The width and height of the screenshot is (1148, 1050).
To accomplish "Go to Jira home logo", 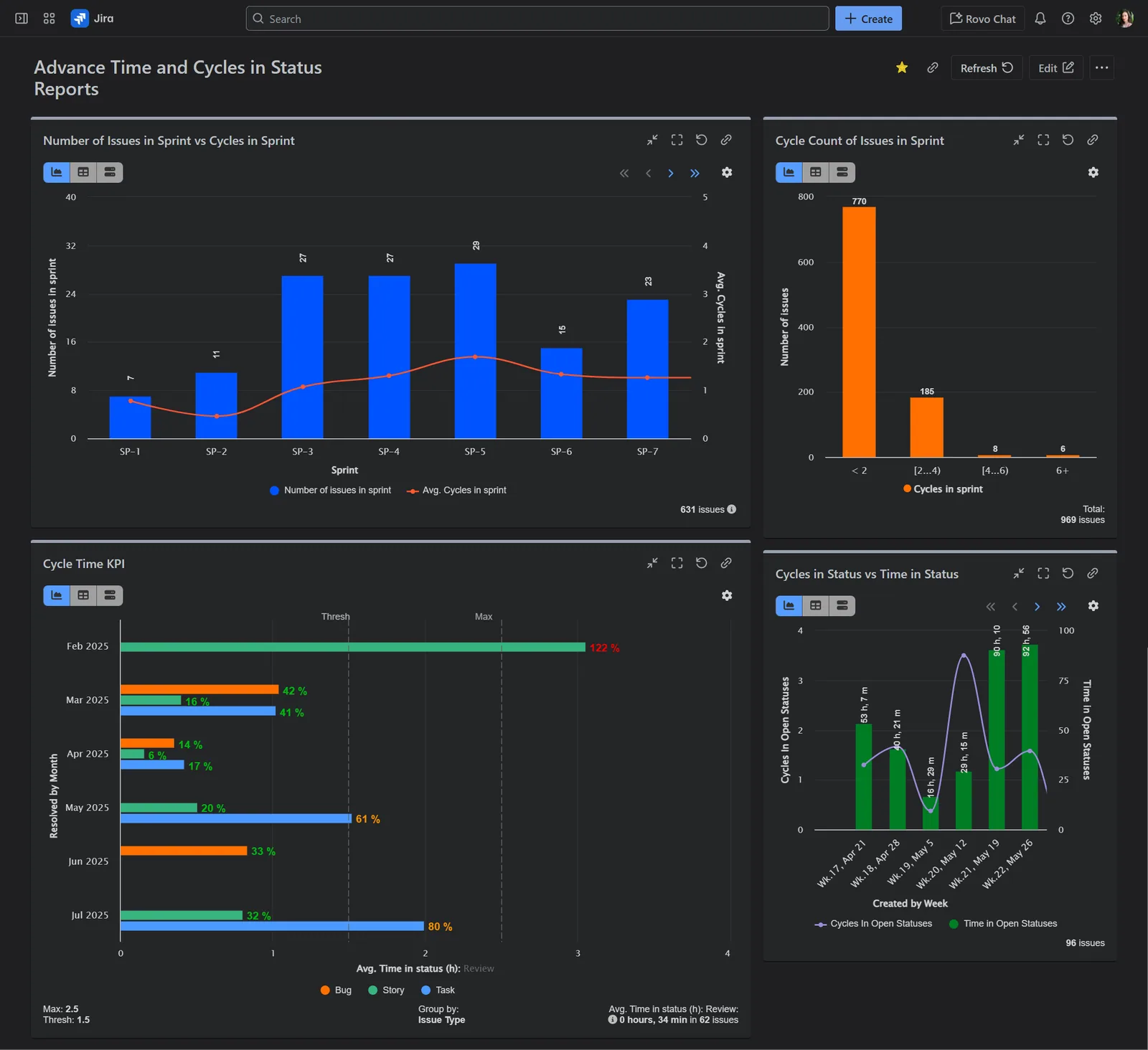I will (x=93, y=19).
